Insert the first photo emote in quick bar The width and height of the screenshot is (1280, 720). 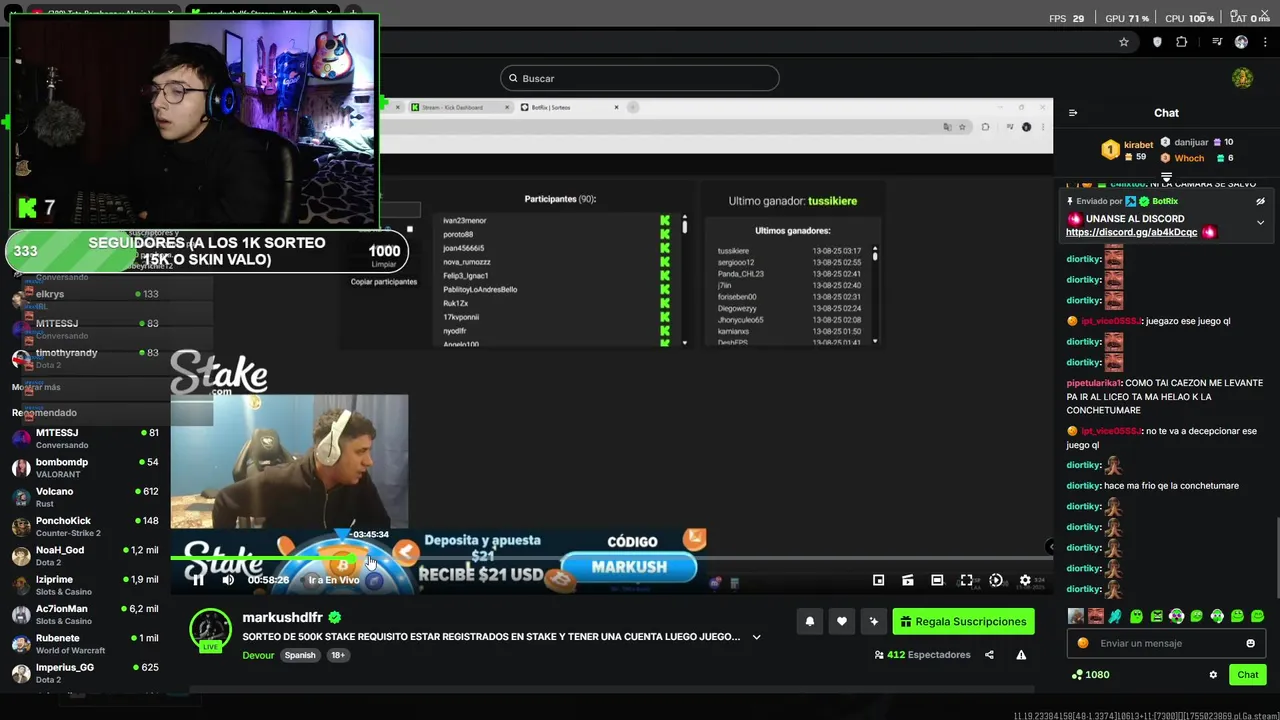pyautogui.click(x=1075, y=616)
